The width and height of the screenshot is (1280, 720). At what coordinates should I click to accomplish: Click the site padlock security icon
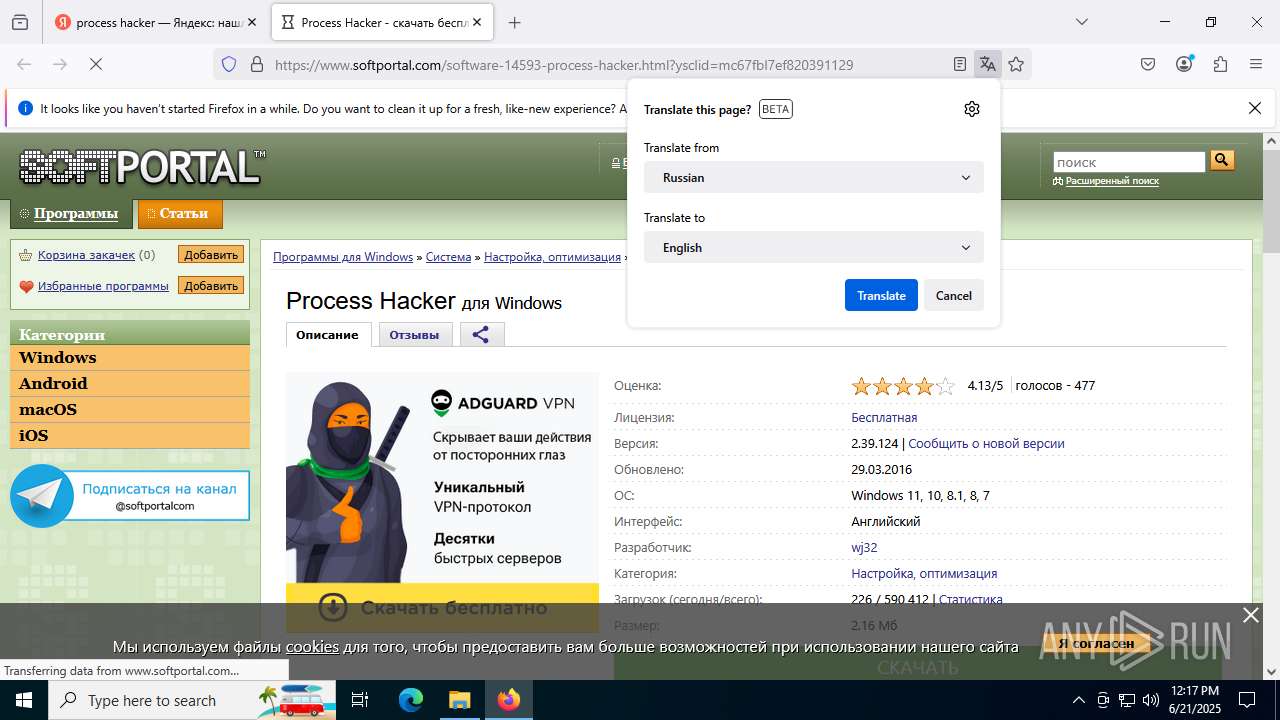257,64
